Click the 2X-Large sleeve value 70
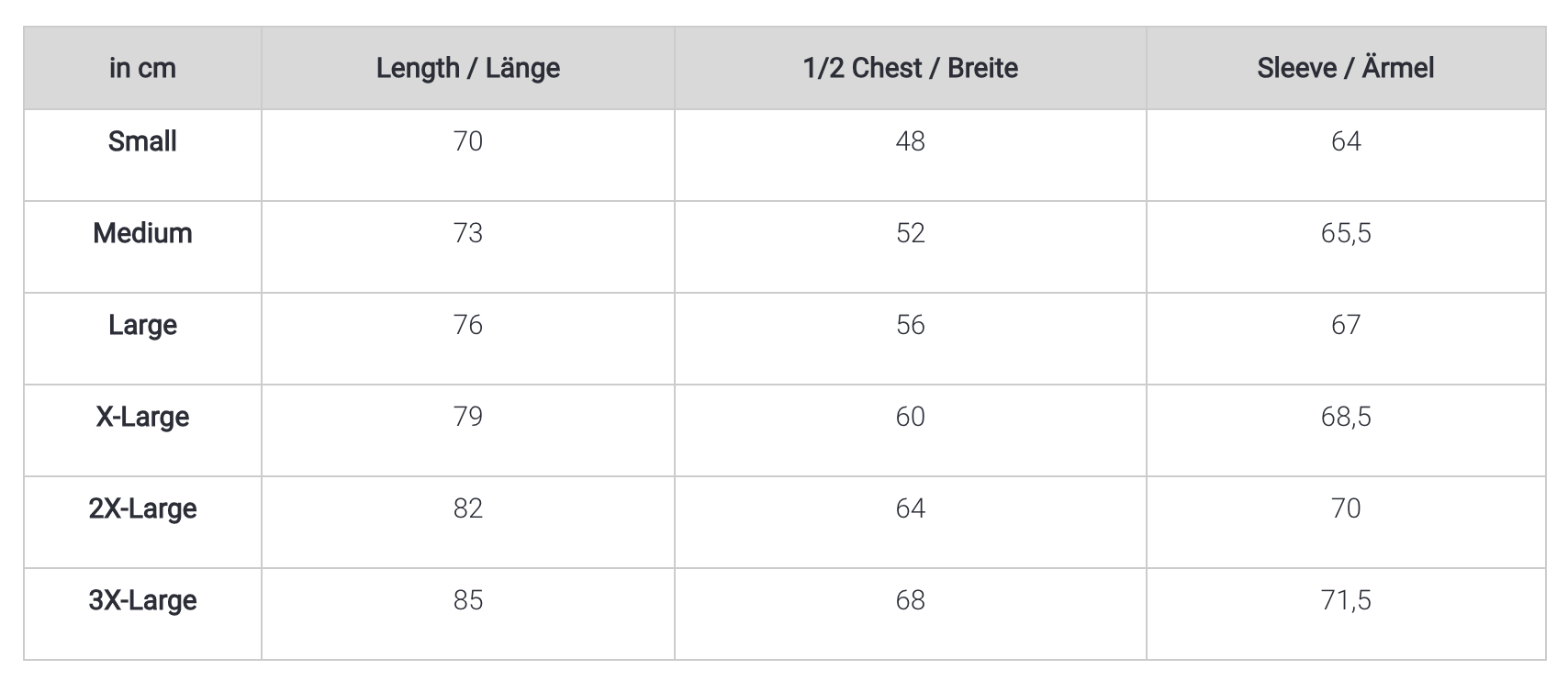Viewport: 1568px width, 681px height. tap(1346, 508)
